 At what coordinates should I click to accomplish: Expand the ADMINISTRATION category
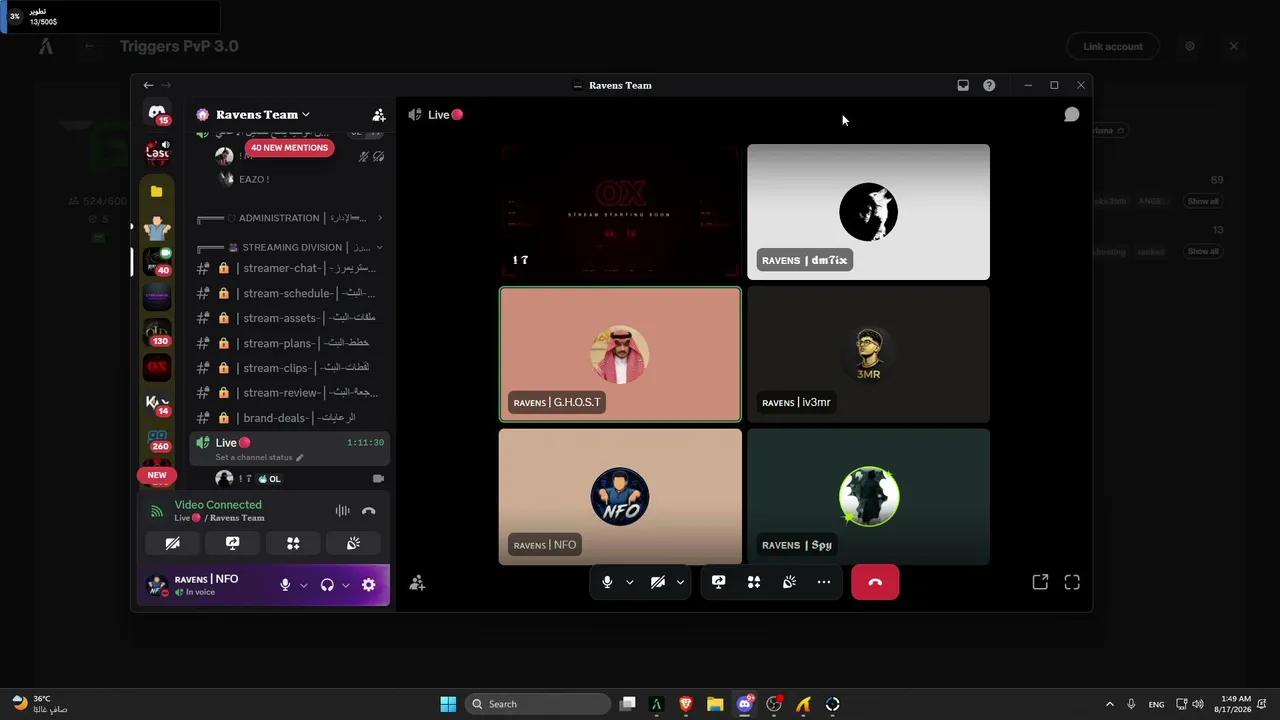[x=290, y=218]
